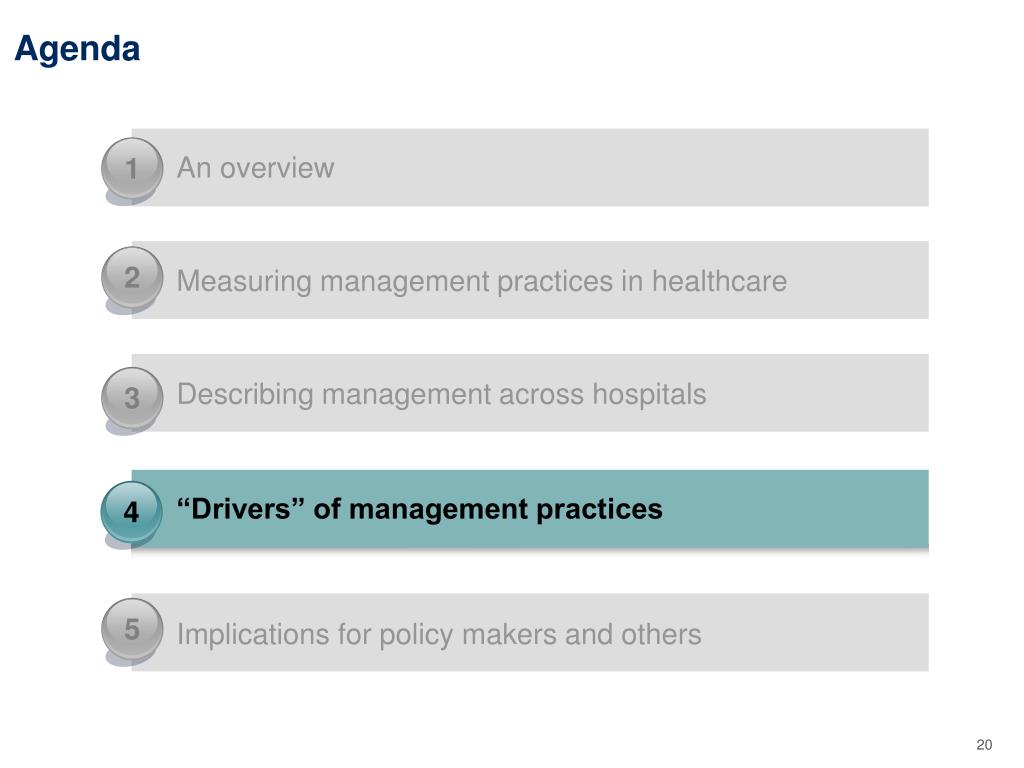Click the number 3 circle badge
The height and width of the screenshot is (768, 1024).
(131, 398)
